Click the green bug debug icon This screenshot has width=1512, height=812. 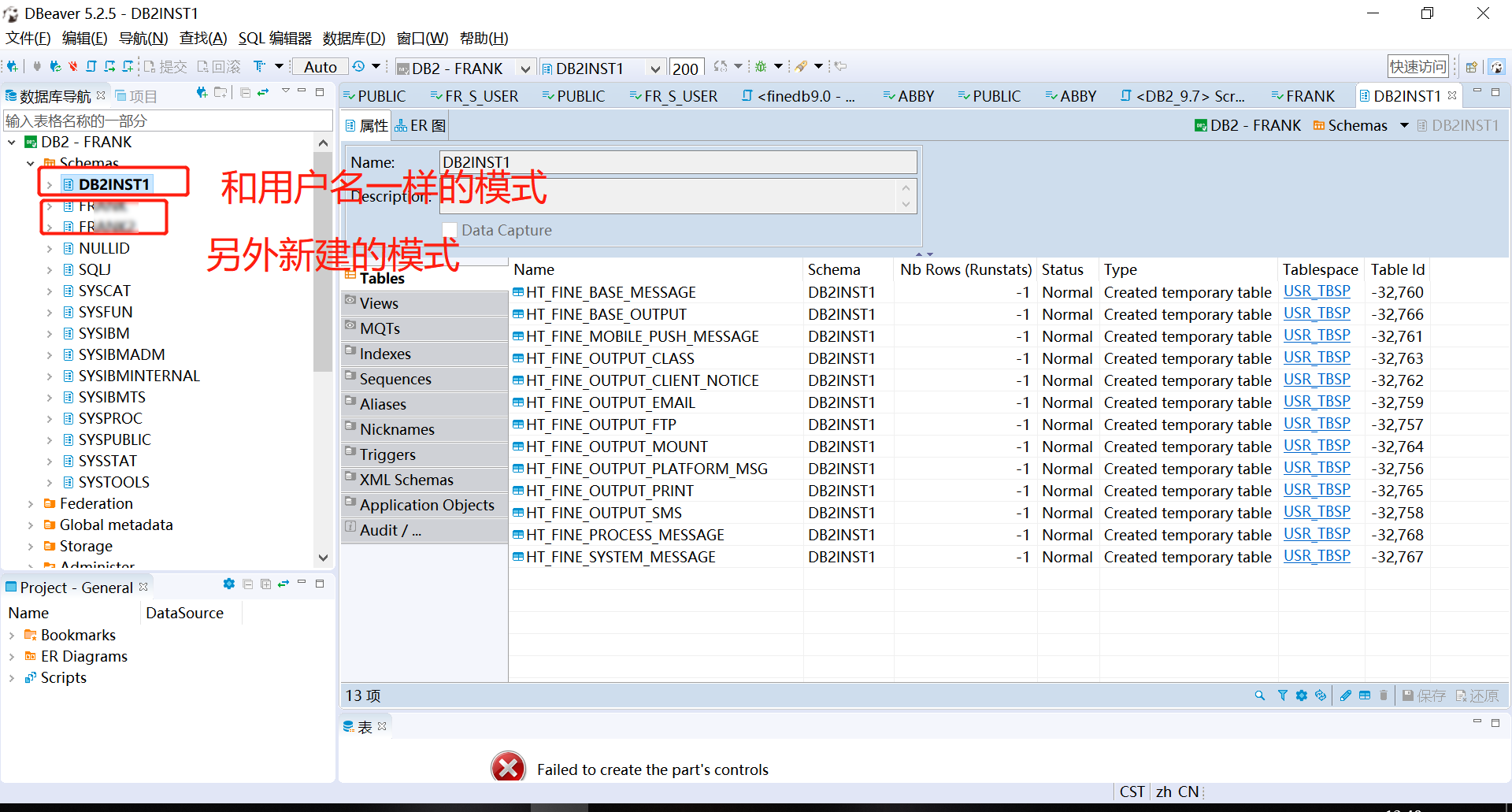point(761,67)
